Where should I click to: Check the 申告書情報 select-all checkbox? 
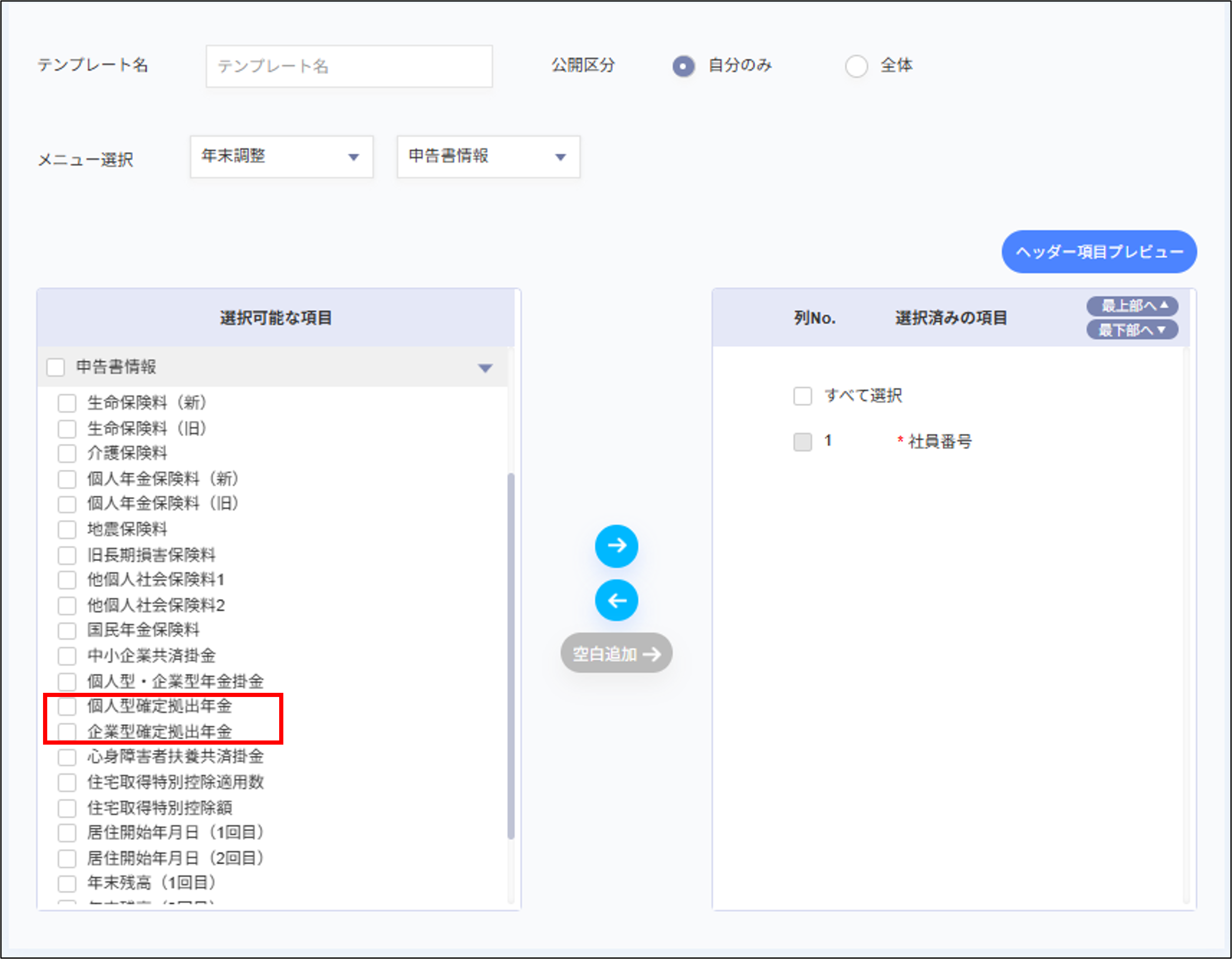[x=55, y=367]
